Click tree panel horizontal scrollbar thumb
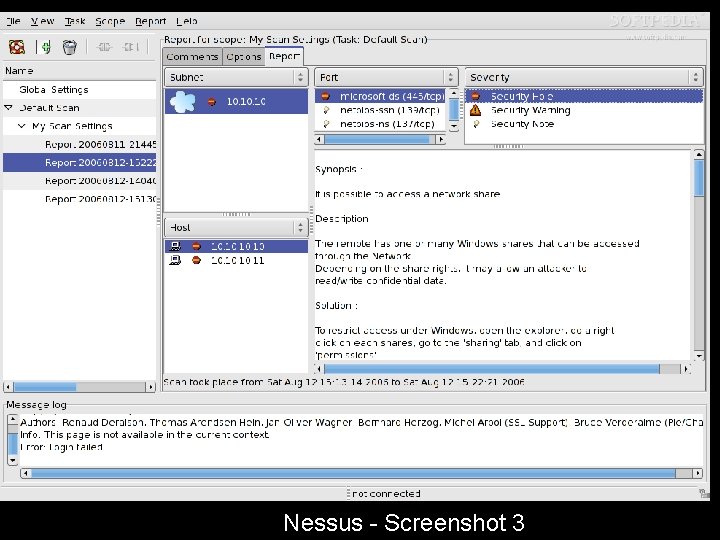The width and height of the screenshot is (720, 540). click(x=45, y=387)
